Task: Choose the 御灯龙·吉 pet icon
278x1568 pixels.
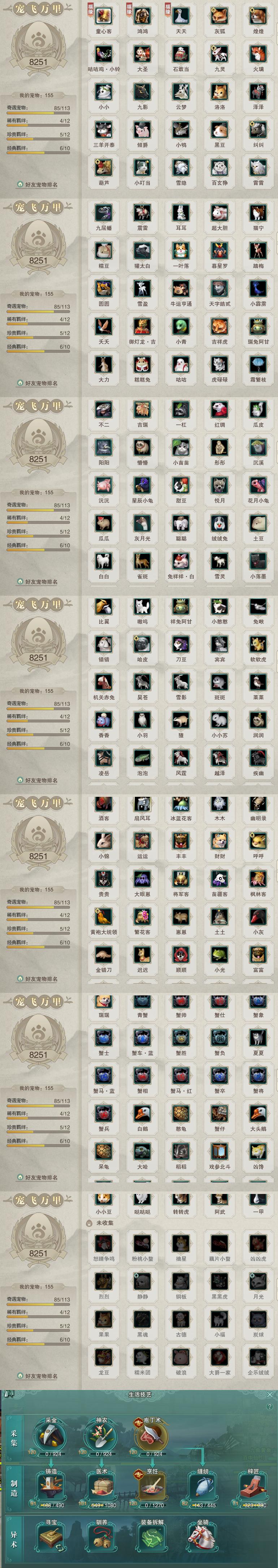Action: tap(142, 326)
